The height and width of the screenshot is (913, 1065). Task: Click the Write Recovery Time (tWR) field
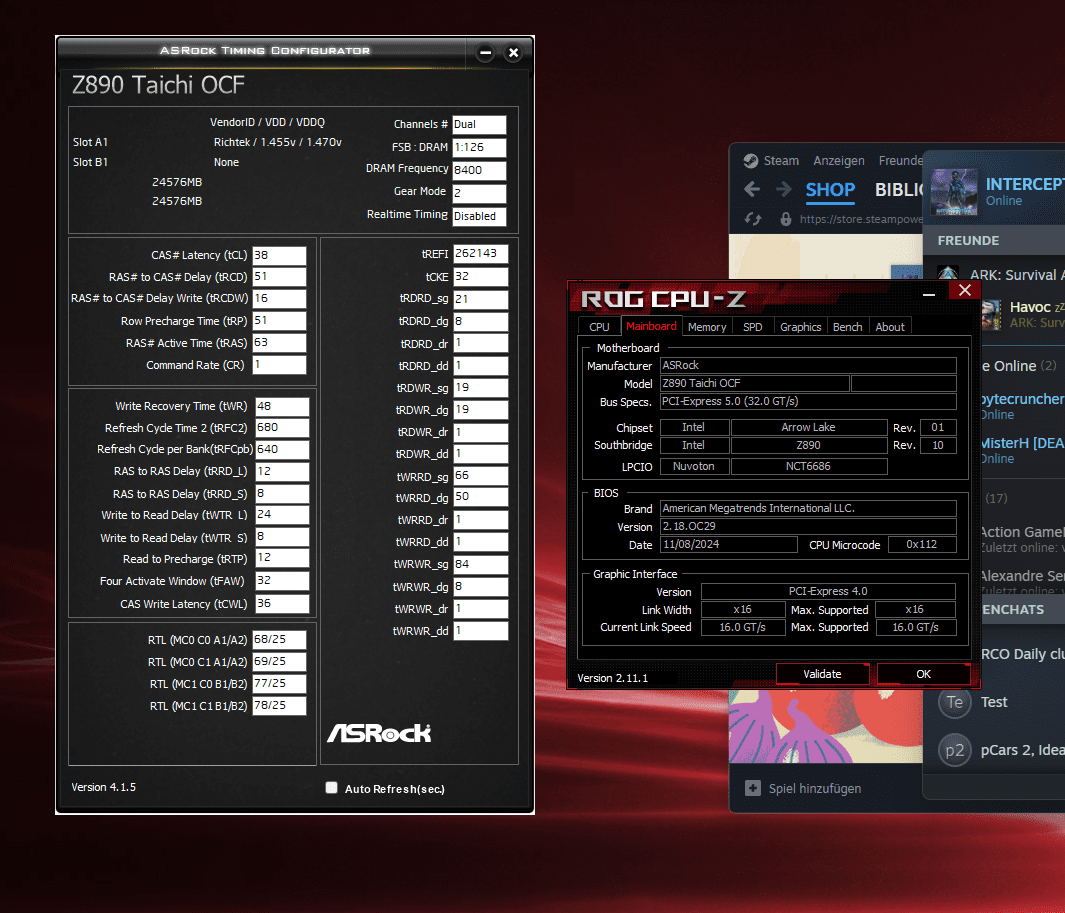[282, 406]
